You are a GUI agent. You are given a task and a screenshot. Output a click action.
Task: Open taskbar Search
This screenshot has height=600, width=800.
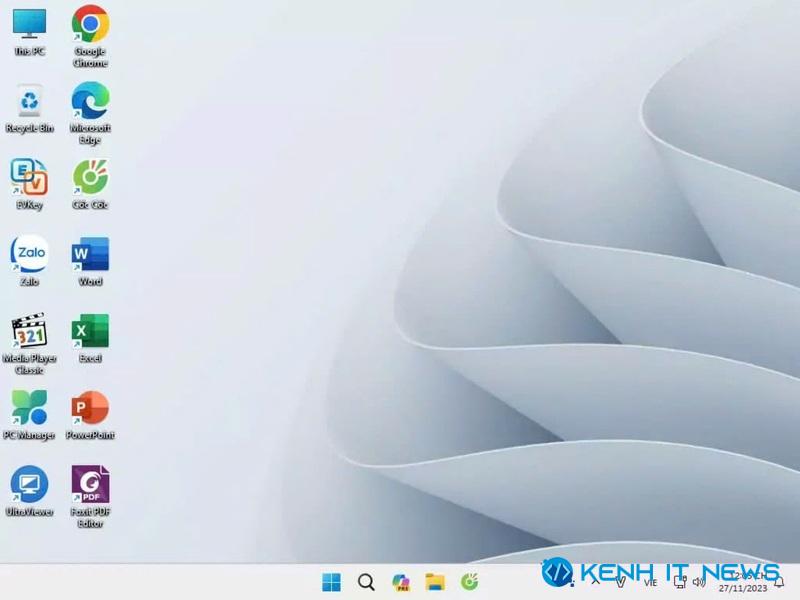tap(366, 582)
